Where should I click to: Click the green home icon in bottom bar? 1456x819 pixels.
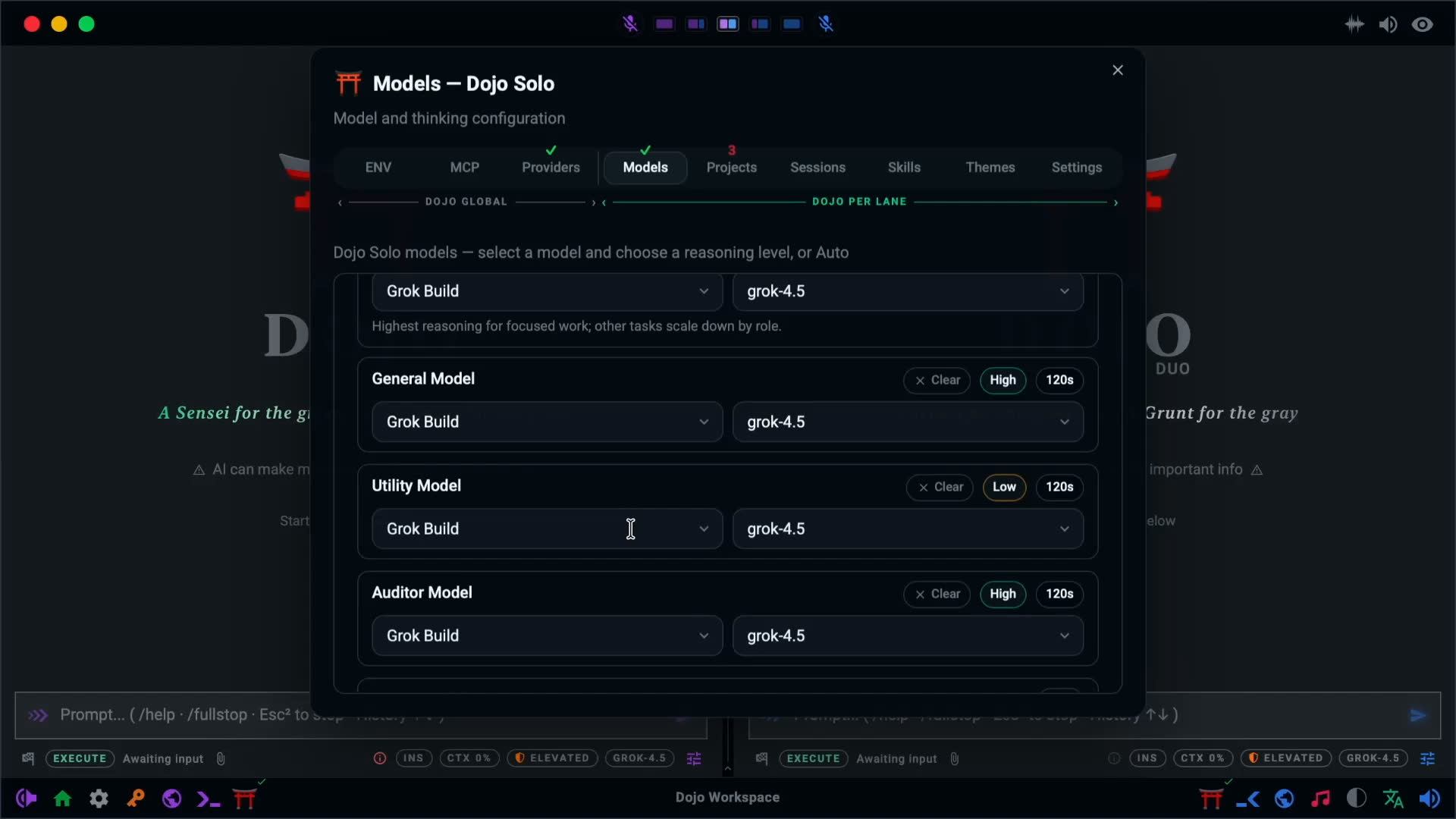point(63,799)
